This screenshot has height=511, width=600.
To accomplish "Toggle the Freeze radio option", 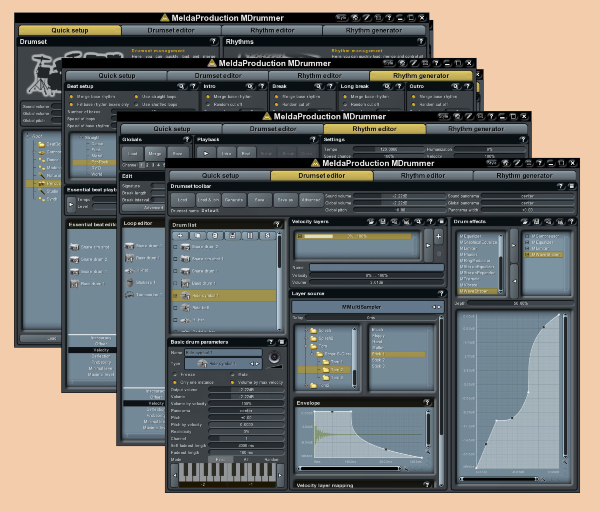I will tap(175, 374).
